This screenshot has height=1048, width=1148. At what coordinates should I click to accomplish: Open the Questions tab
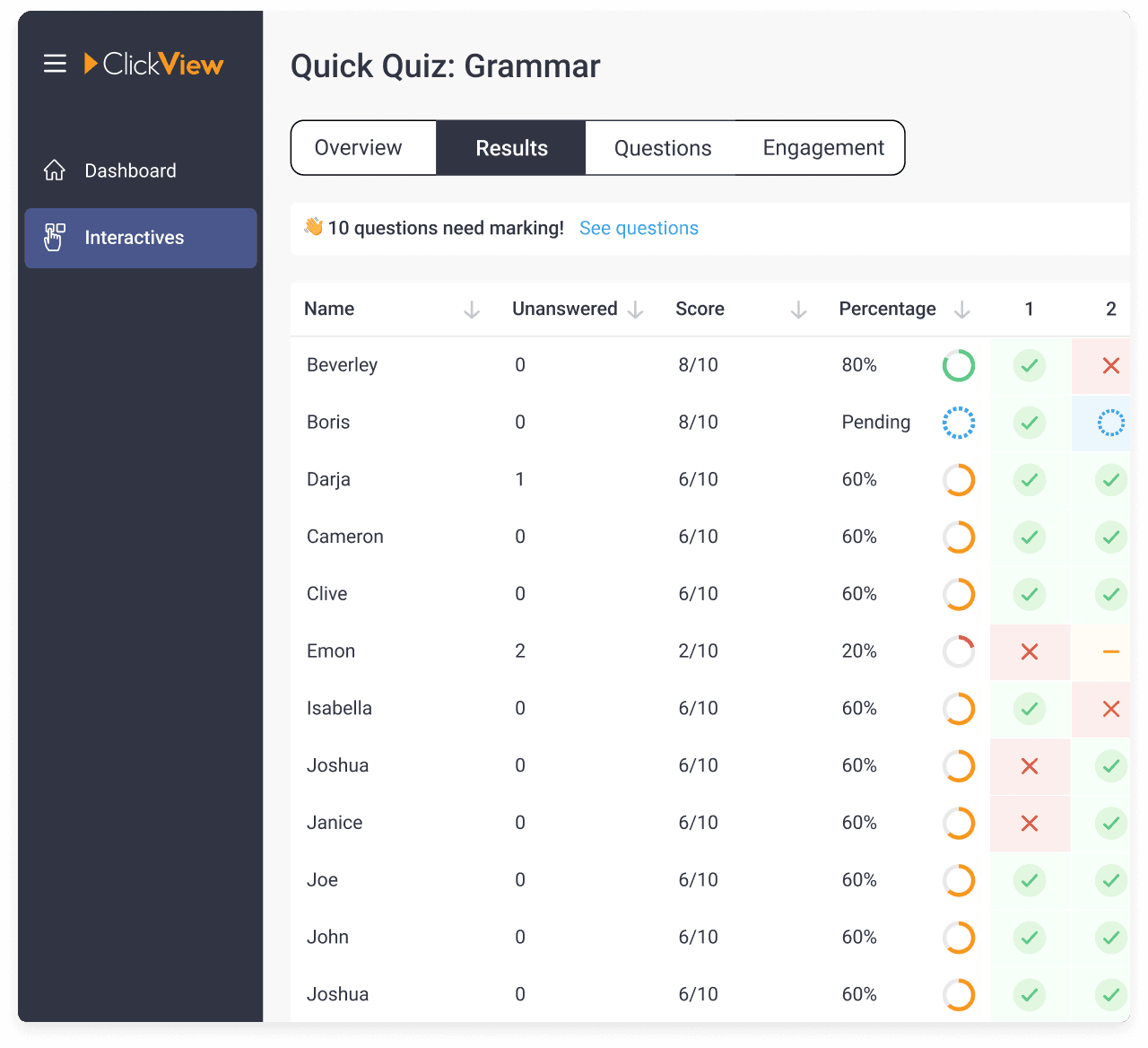[x=663, y=148]
